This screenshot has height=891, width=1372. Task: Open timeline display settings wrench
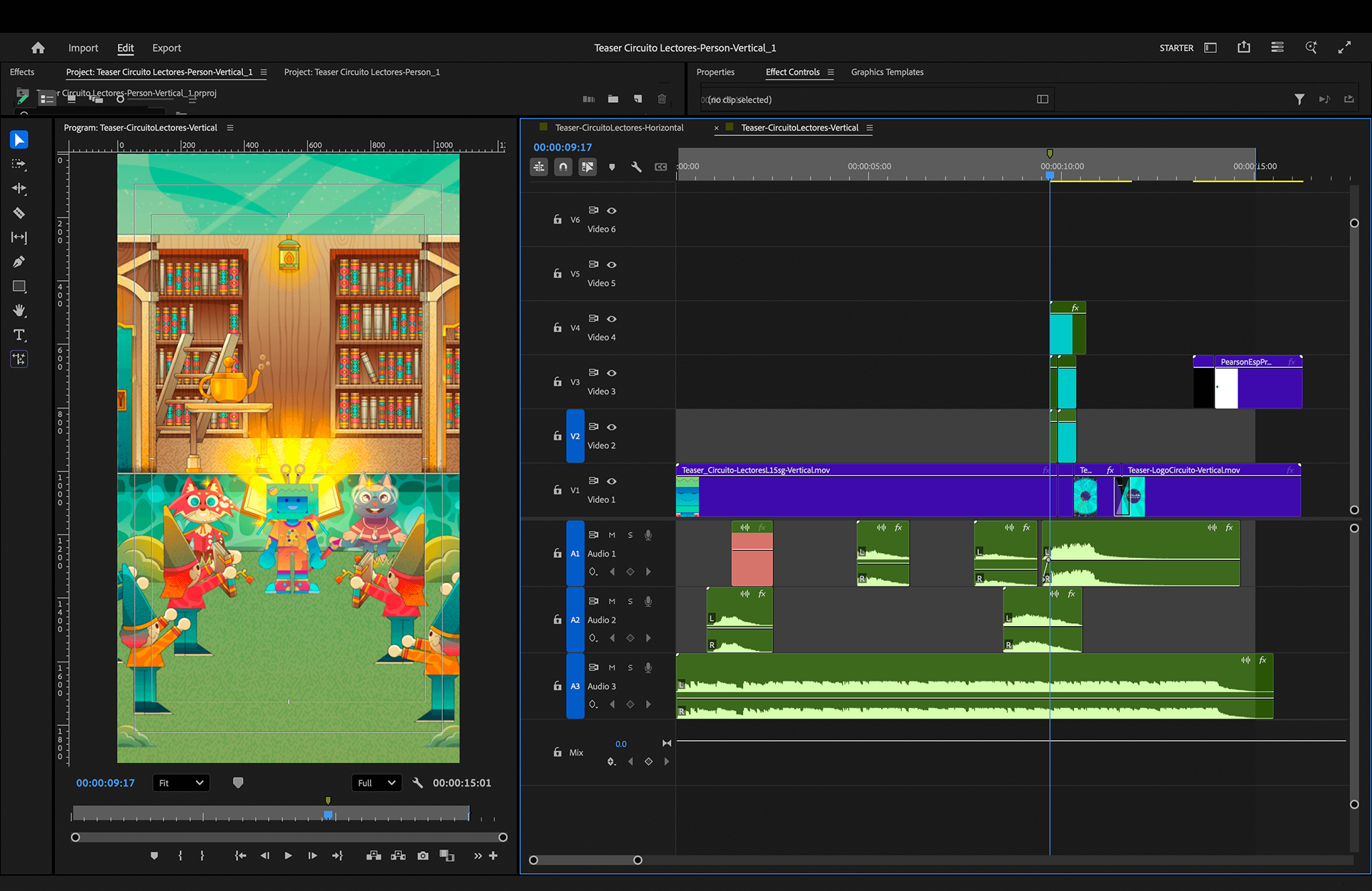636,166
